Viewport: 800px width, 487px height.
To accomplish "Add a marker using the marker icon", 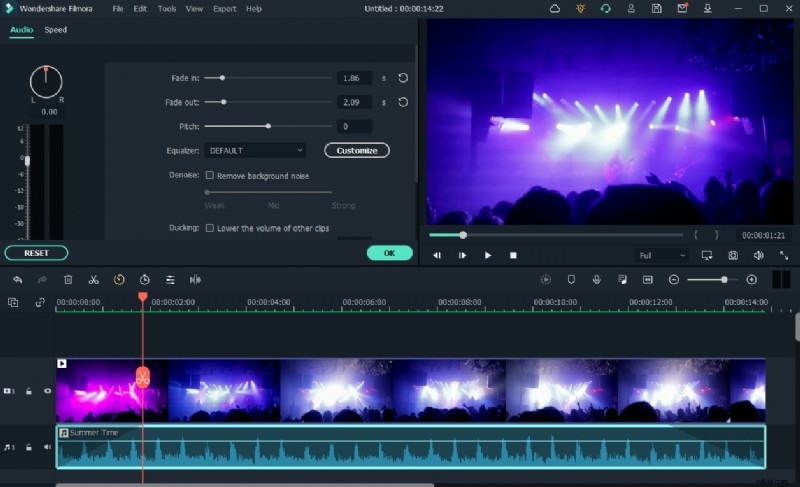I will point(571,280).
